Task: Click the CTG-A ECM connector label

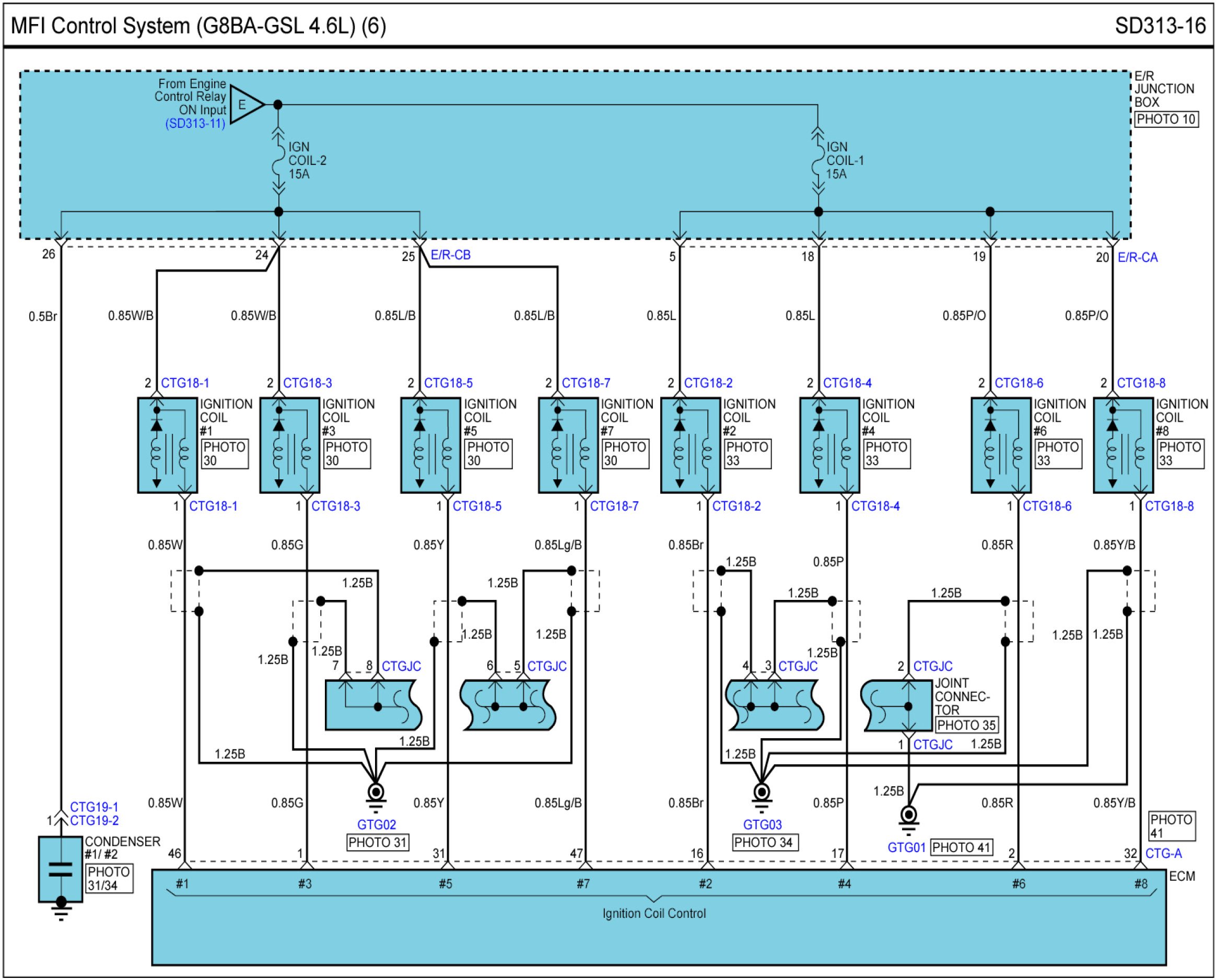Action: click(x=1163, y=854)
